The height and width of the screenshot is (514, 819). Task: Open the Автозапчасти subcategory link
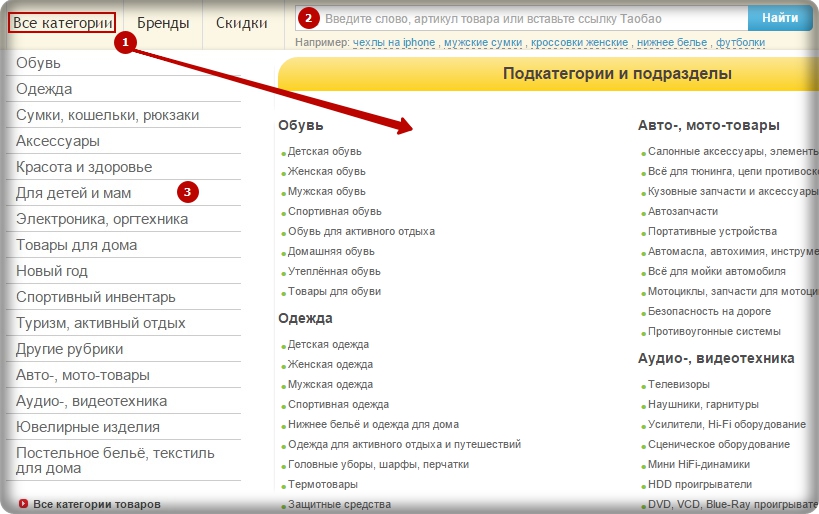coord(683,211)
